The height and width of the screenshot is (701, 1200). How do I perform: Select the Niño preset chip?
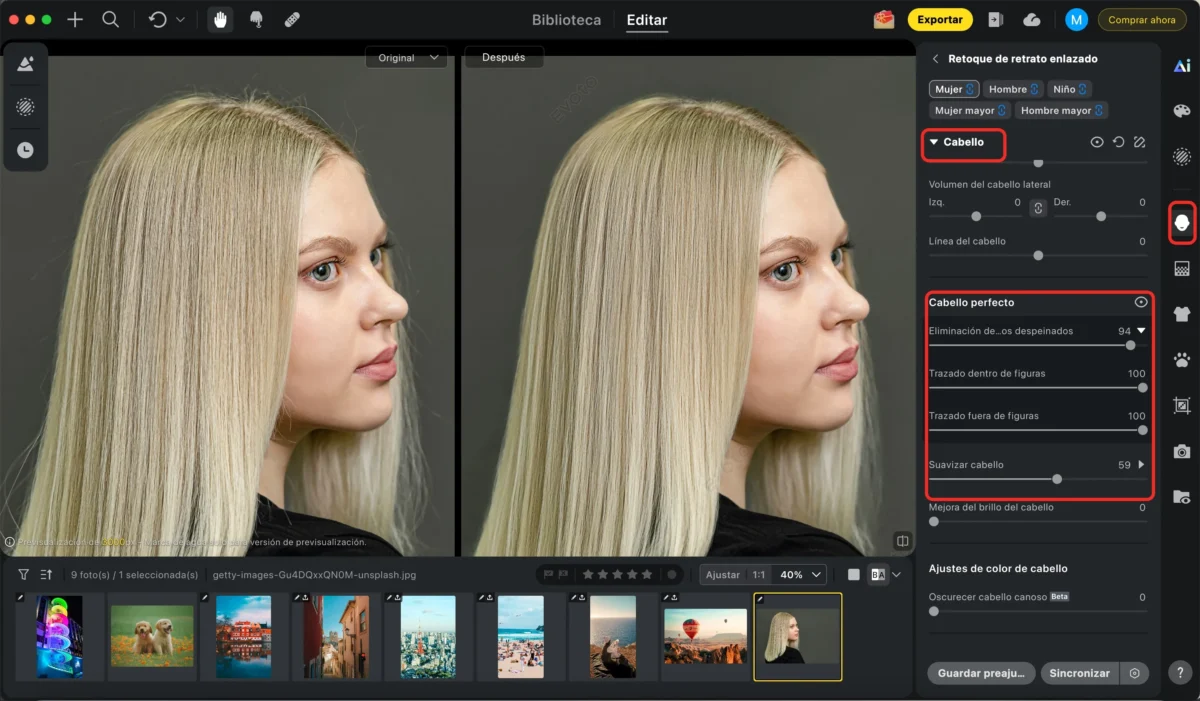(1070, 89)
